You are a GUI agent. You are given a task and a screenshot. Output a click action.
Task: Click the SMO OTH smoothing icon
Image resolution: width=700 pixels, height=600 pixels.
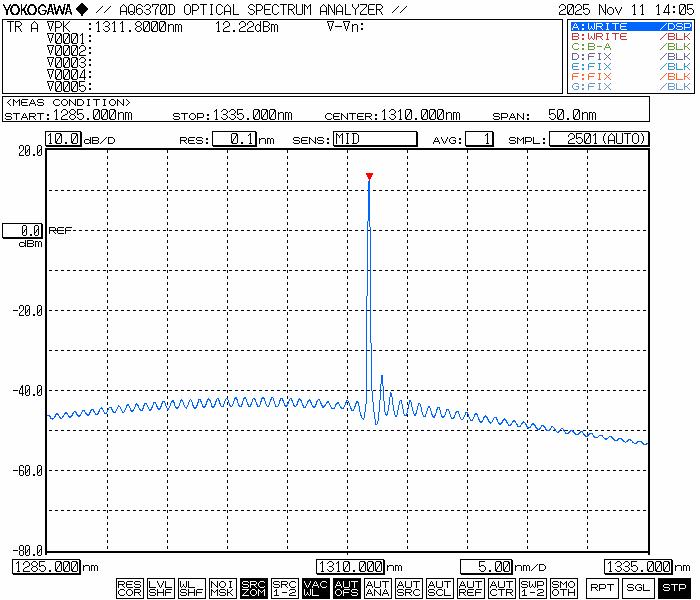(x=563, y=588)
